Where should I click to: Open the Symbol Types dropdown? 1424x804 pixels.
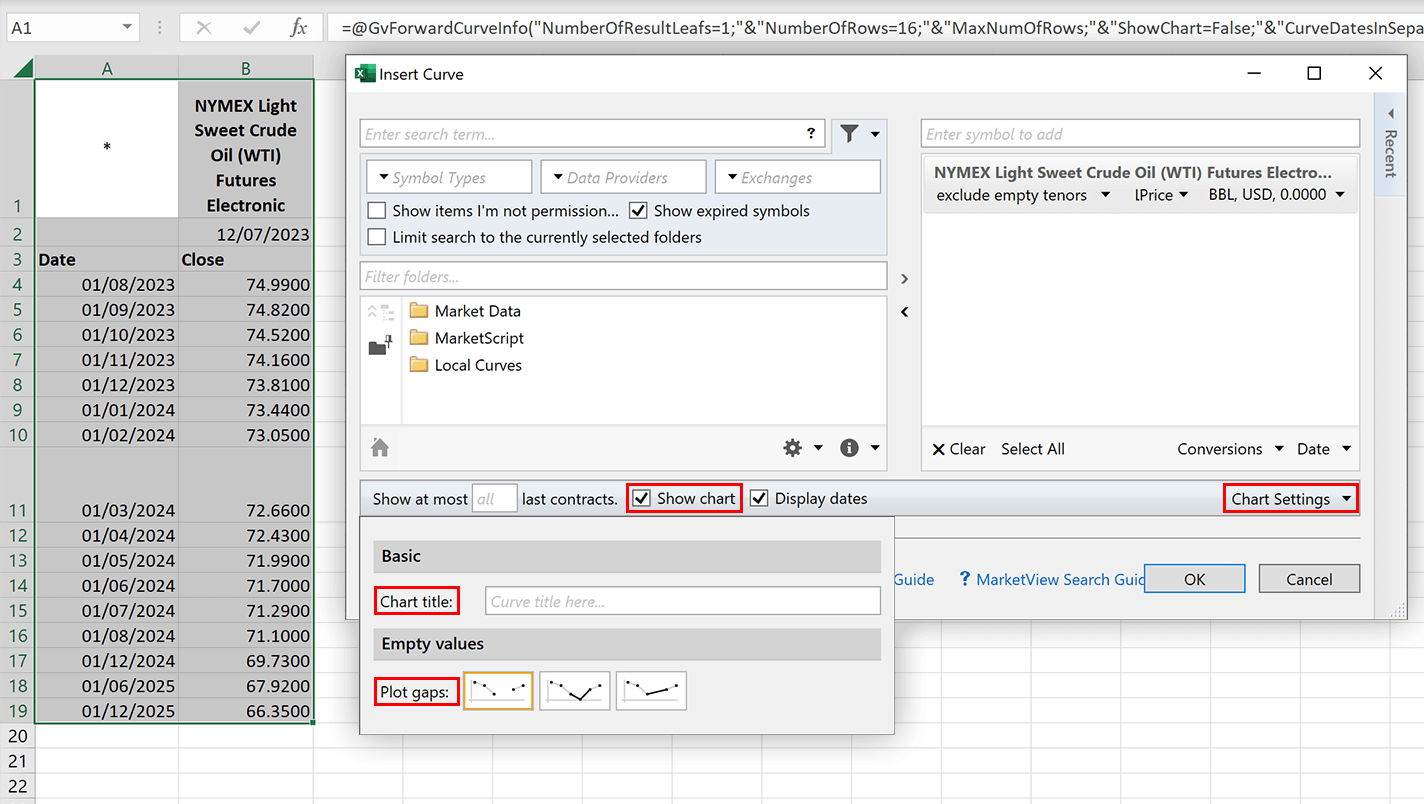point(449,177)
